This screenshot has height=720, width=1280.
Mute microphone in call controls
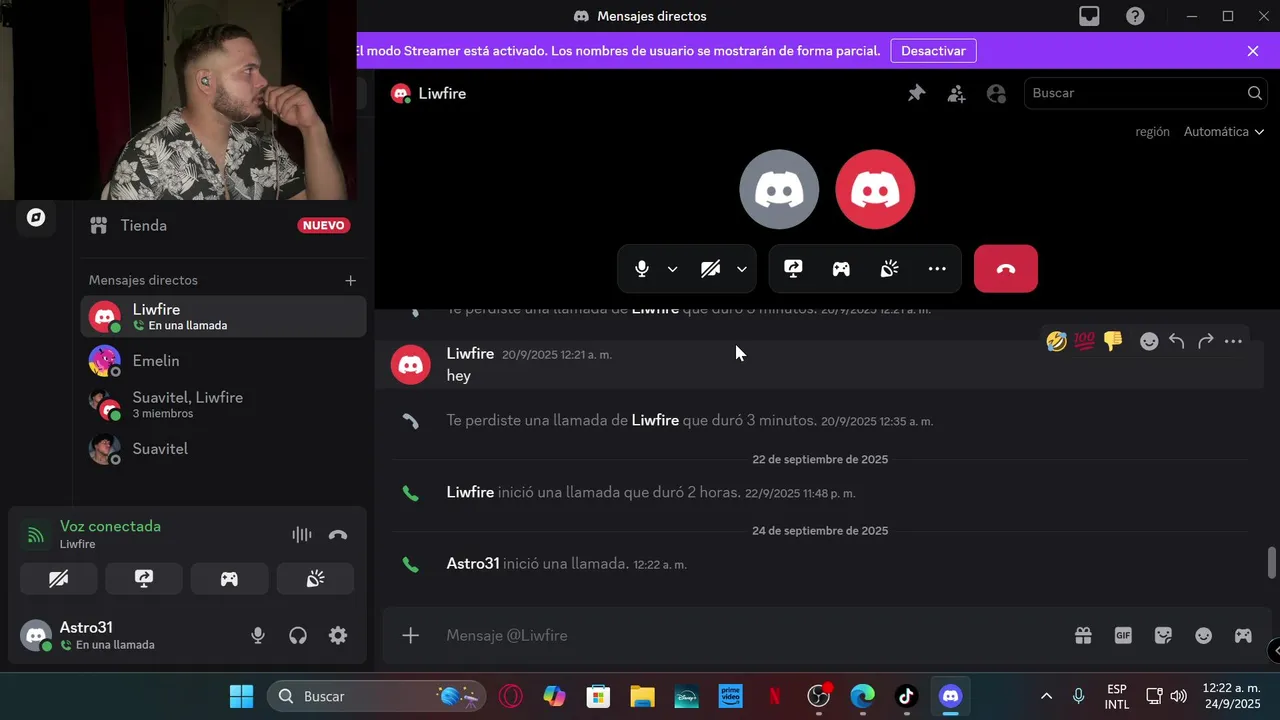pos(642,269)
